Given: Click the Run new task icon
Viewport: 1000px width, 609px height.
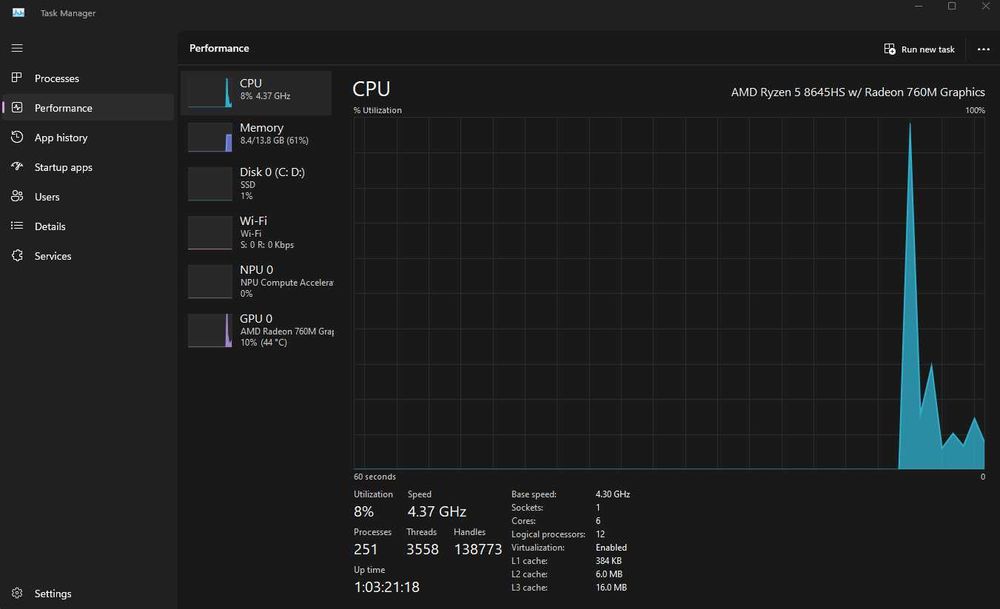Looking at the screenshot, I should point(890,49).
